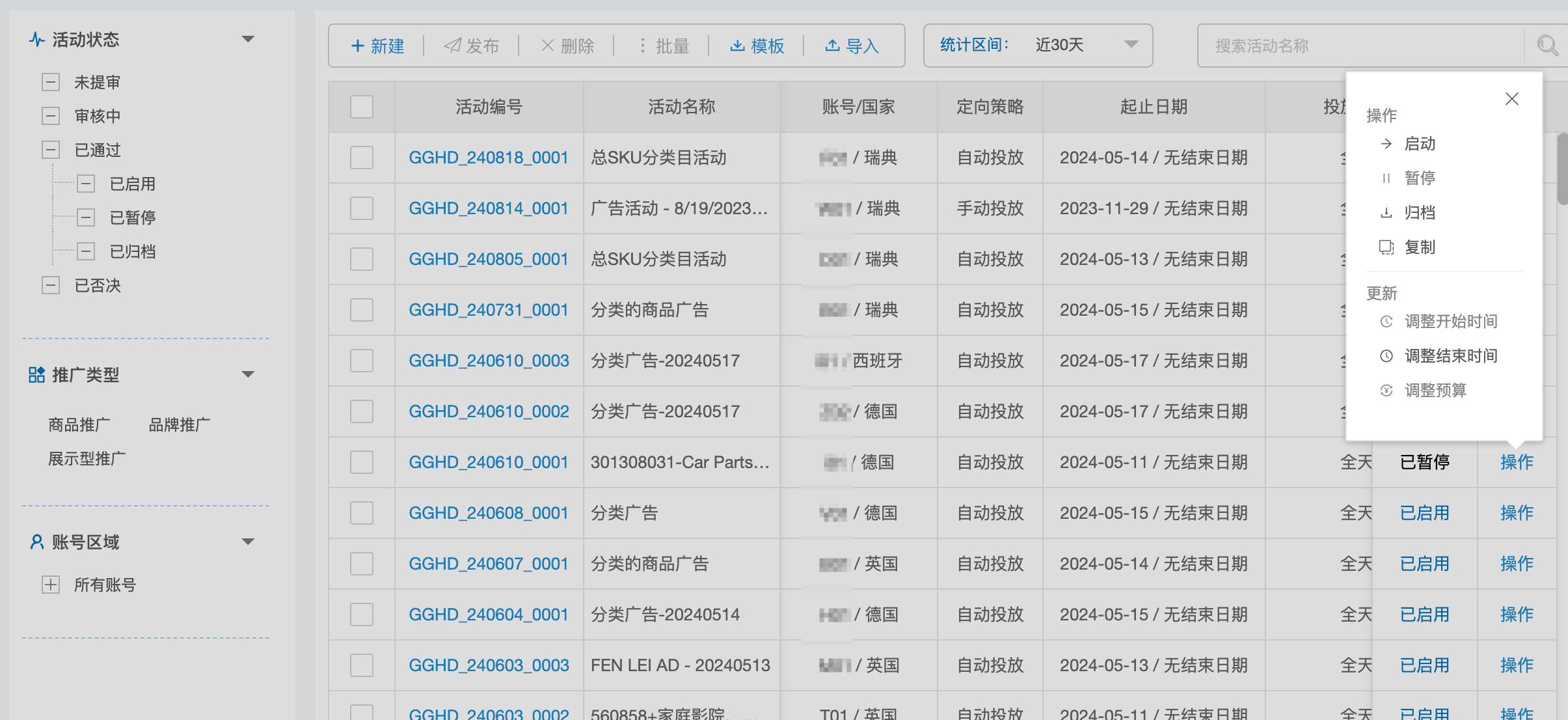This screenshot has height=720, width=1568.
Task: Toggle the select-all header checkbox
Action: tap(361, 107)
